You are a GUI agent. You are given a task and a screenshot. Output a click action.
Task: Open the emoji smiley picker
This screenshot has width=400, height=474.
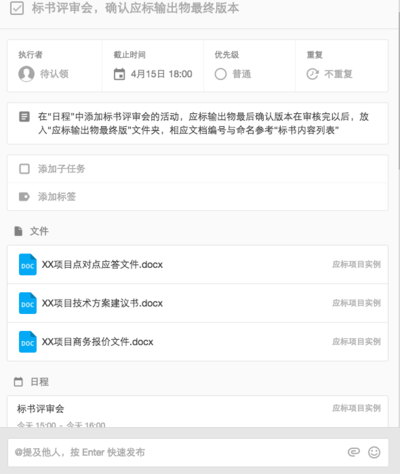[374, 452]
